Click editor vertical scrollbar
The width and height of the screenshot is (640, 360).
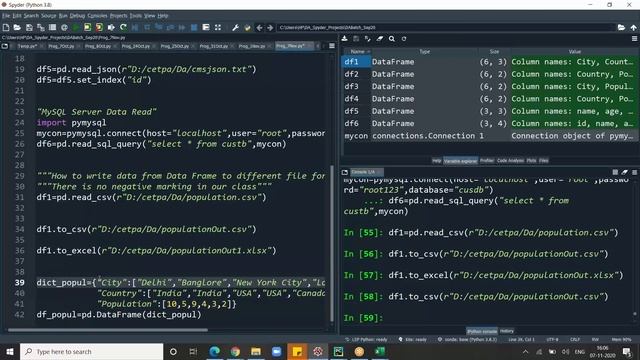[332, 243]
